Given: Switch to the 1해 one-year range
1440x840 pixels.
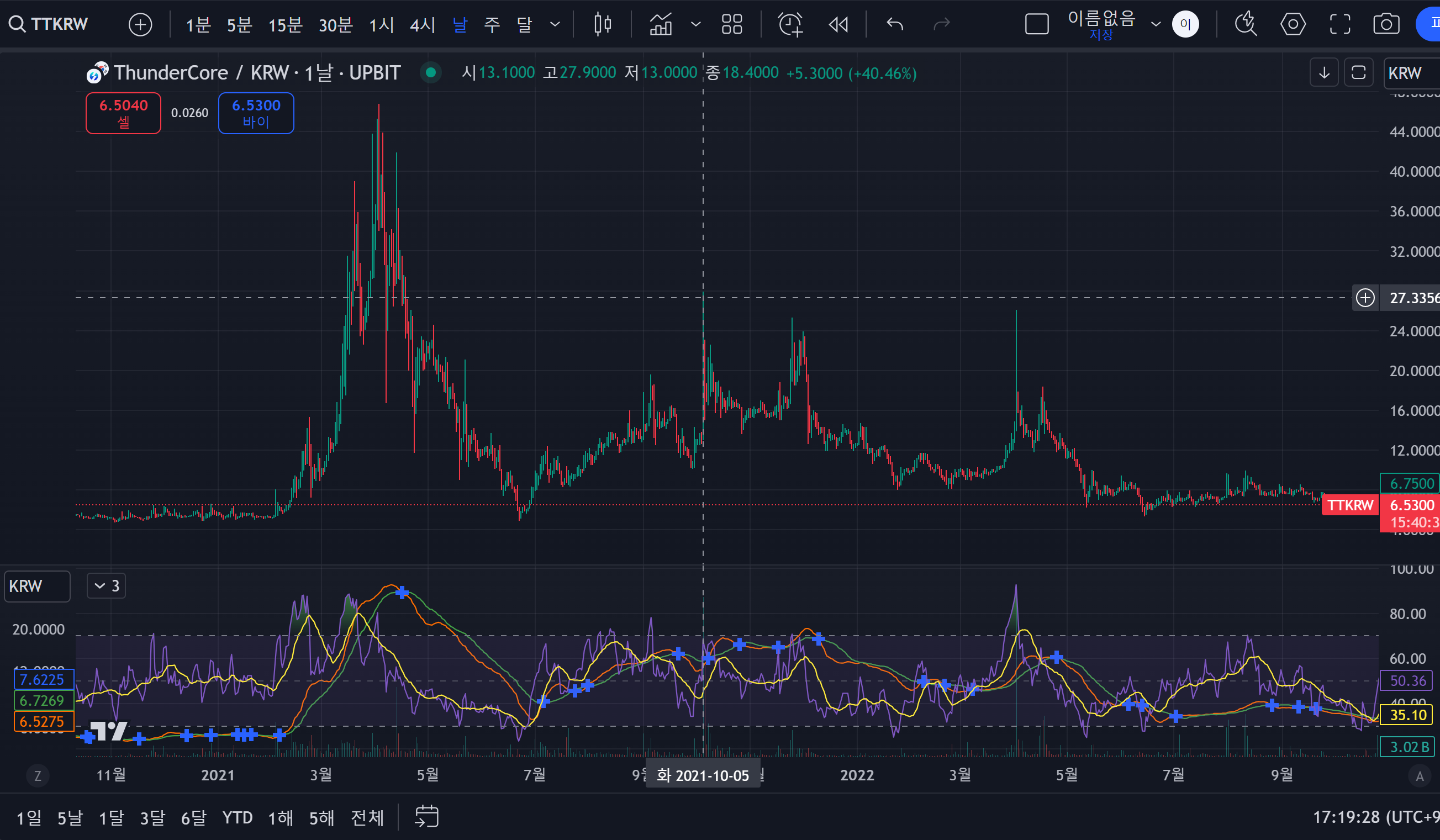Looking at the screenshot, I should pos(281,818).
